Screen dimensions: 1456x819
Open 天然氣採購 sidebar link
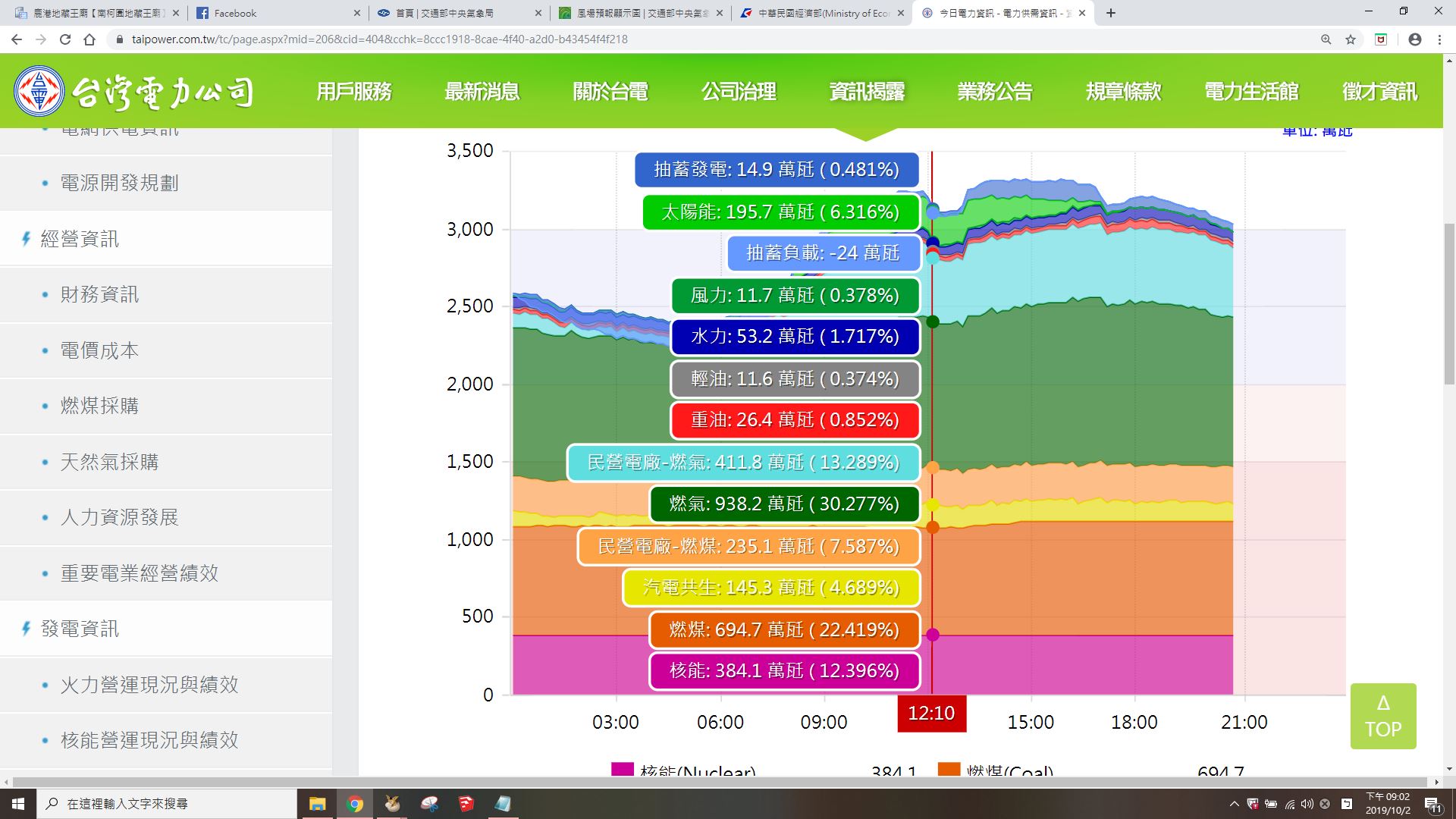[x=166, y=462]
